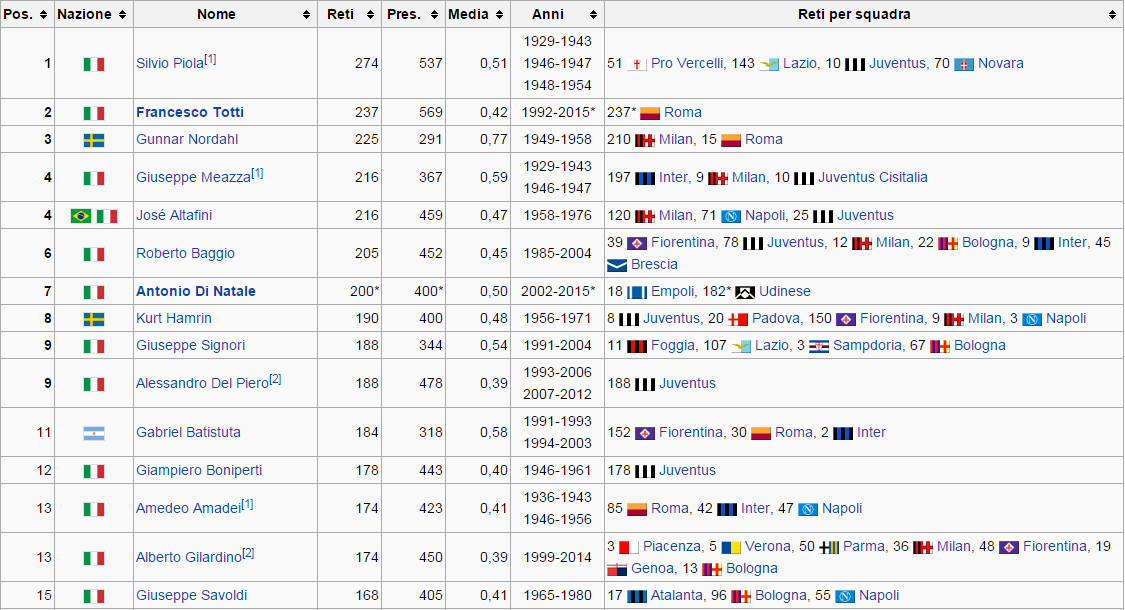This screenshot has height=610, width=1125.
Task: Click the Milan crest in Gunnar Nordahl's row
Action: click(645, 140)
